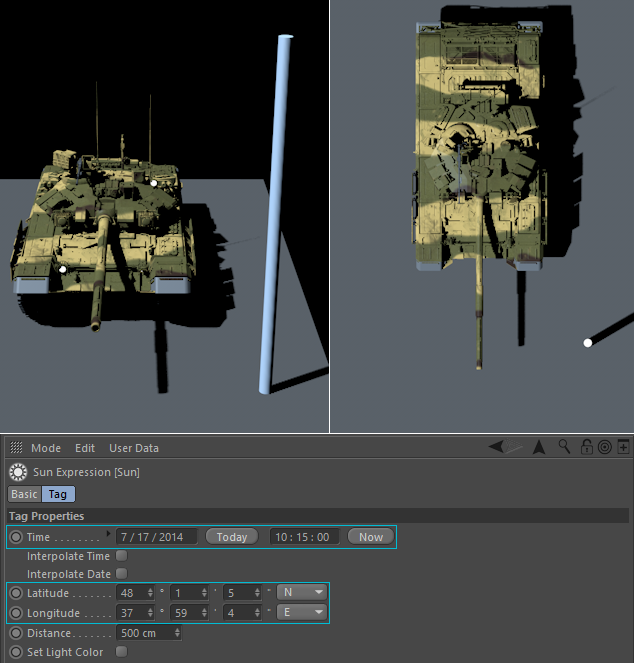The image size is (634, 663).
Task: Click the target mode circle icon
Action: pyautogui.click(x=604, y=447)
